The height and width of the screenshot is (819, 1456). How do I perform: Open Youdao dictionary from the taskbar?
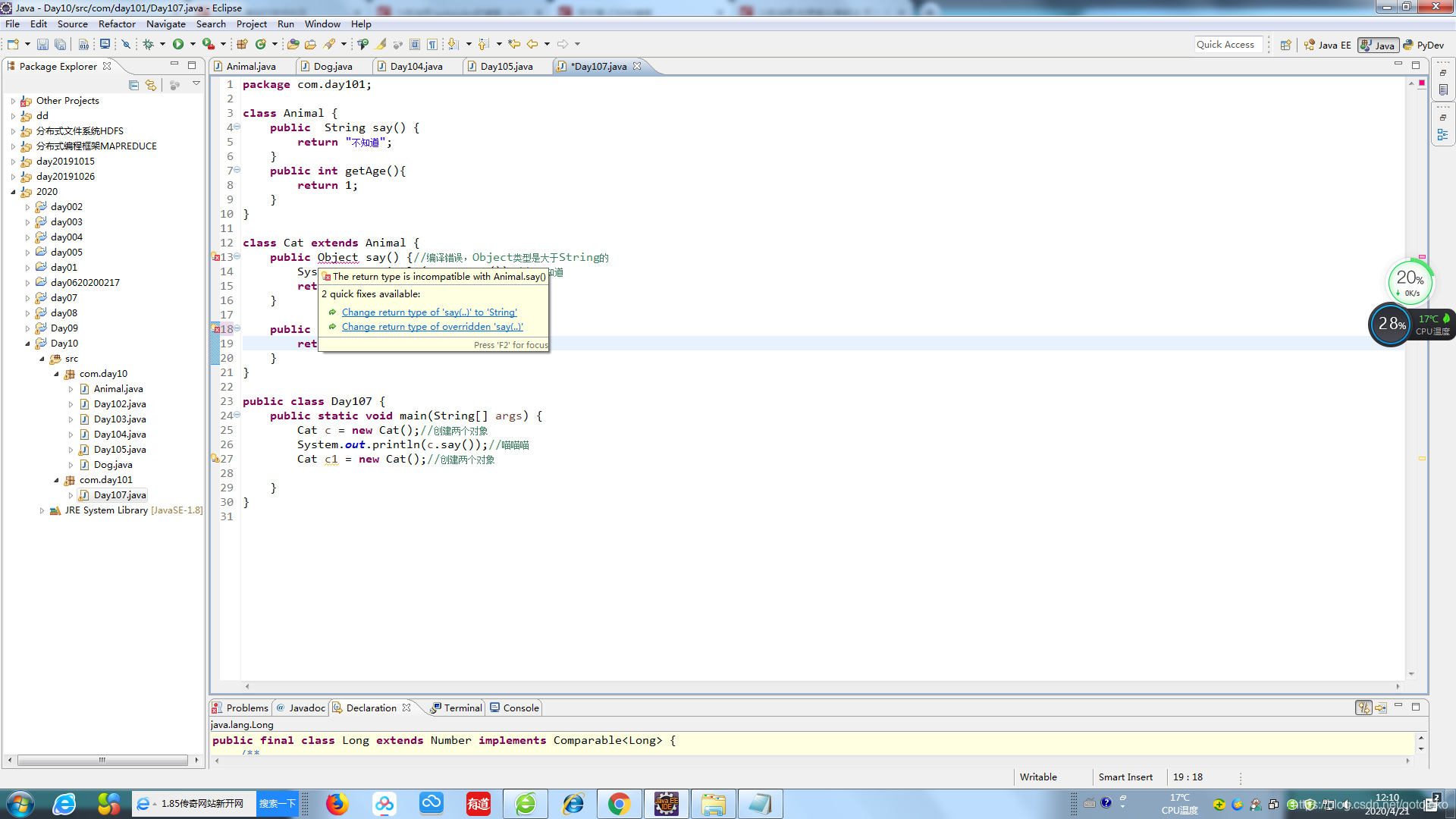tap(479, 804)
